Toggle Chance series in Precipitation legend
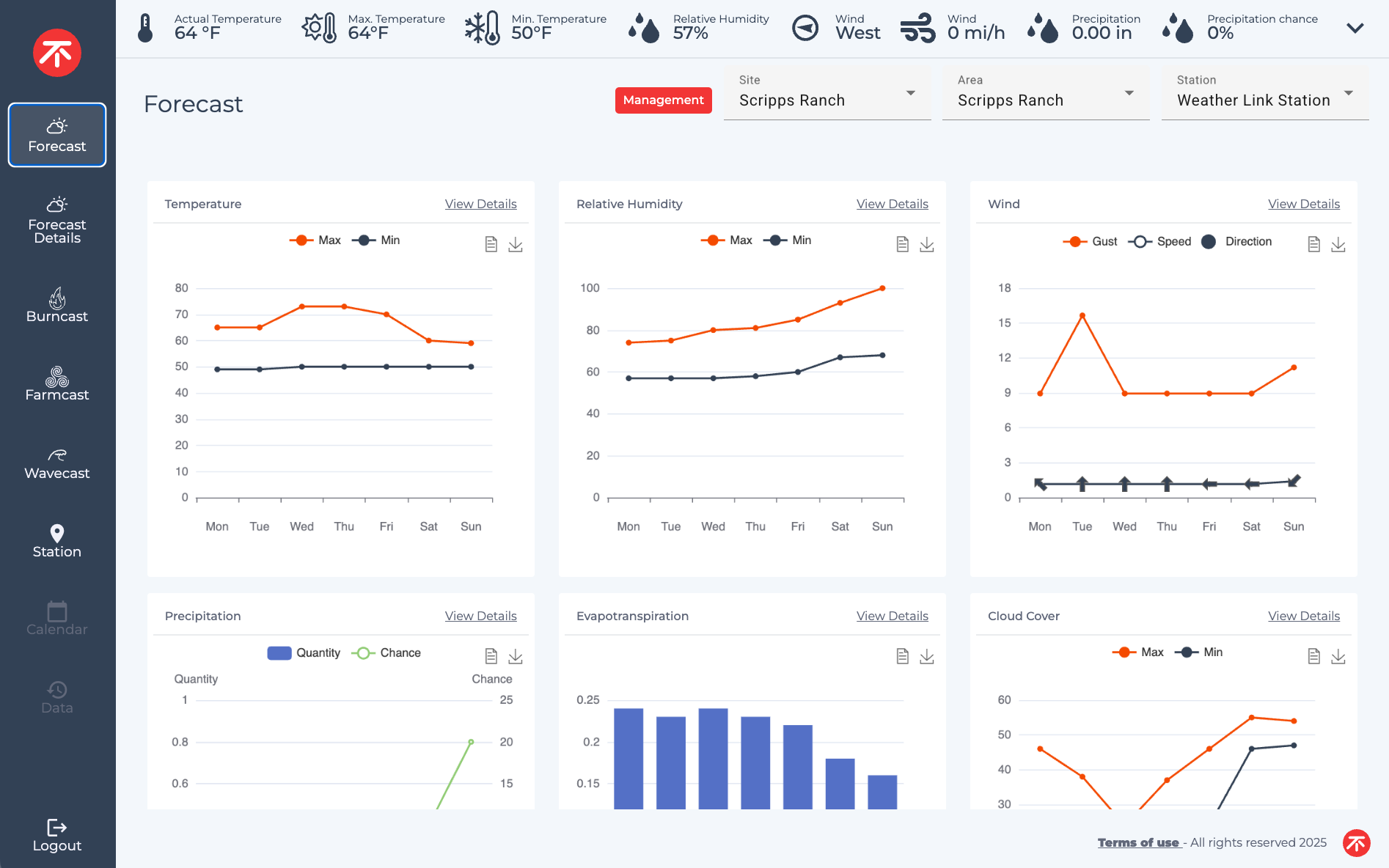 pos(386,653)
